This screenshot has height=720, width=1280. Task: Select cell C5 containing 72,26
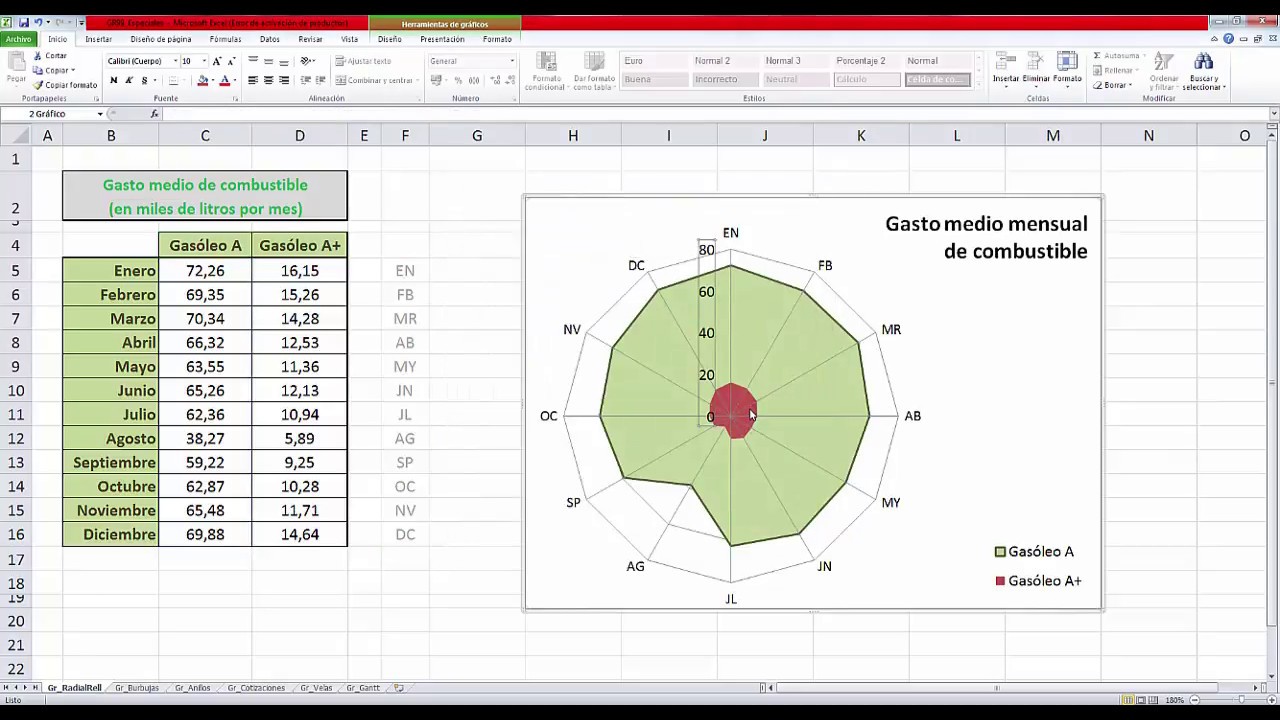pos(205,271)
